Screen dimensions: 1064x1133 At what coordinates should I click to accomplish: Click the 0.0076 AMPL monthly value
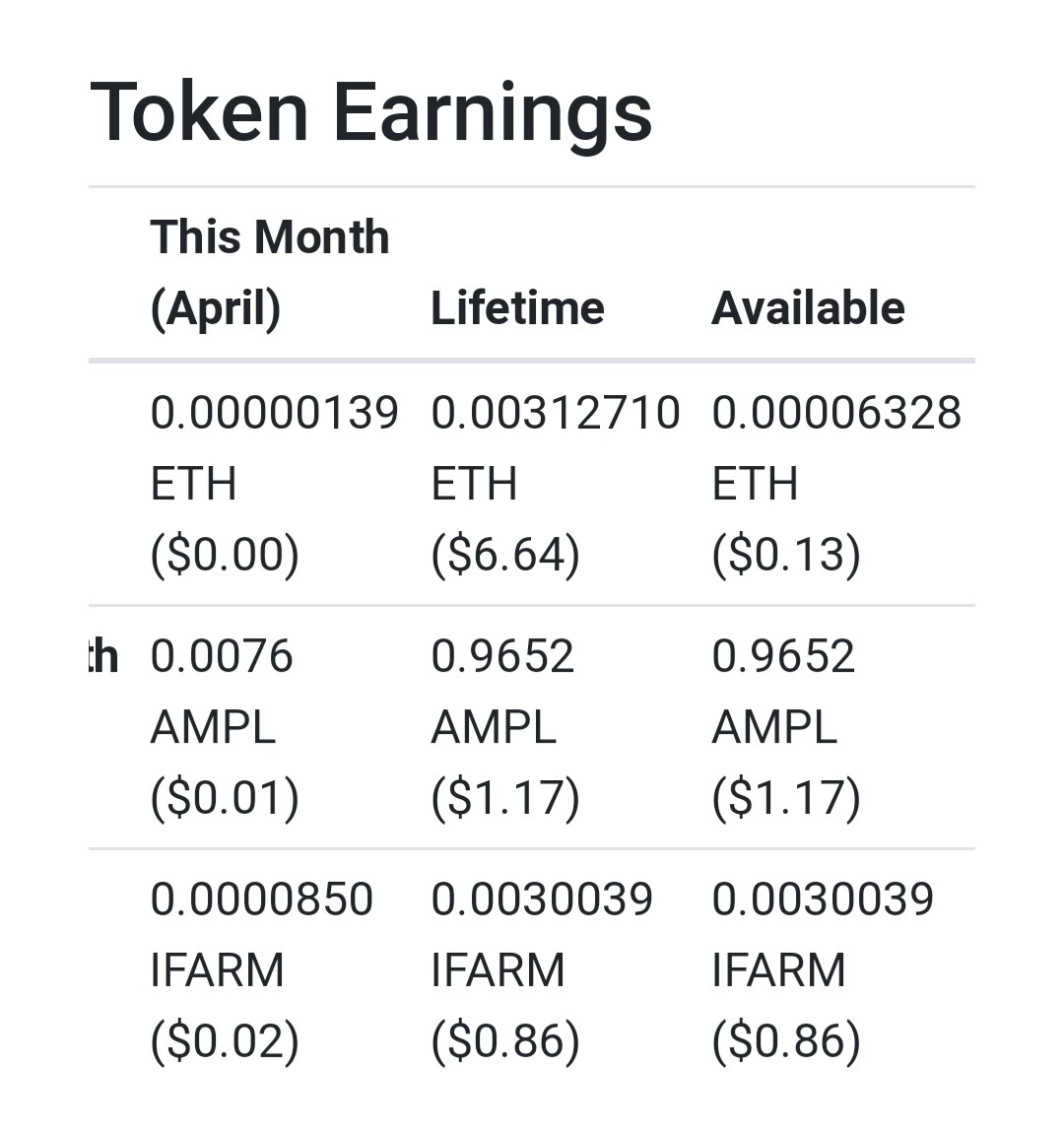tap(222, 692)
